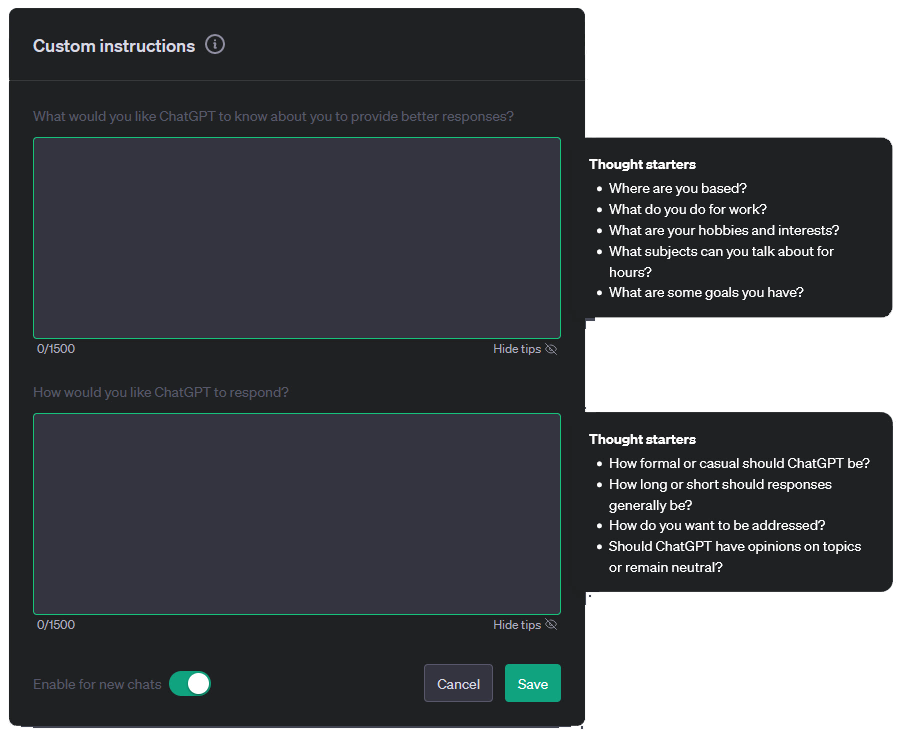903x739 pixels.
Task: Click 'What are some goals you have?' tip
Action: point(706,293)
